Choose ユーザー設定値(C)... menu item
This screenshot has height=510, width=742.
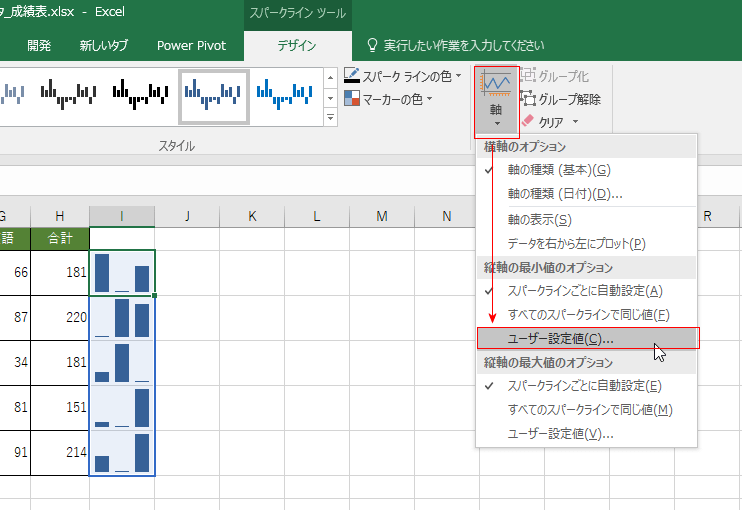tap(560, 339)
